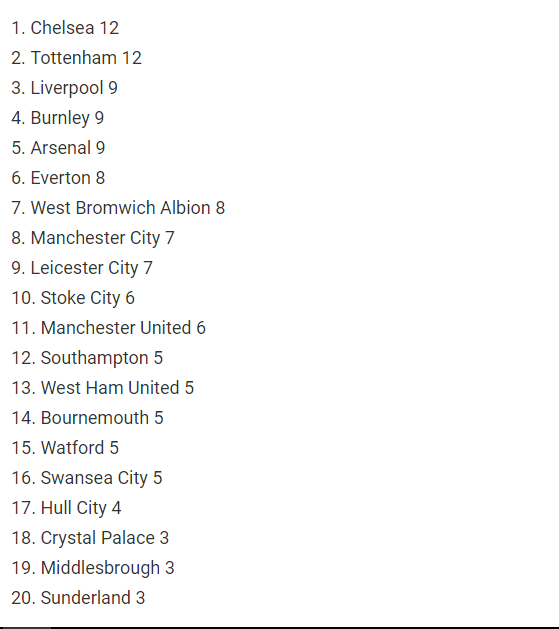Click the Watford 5 list item
This screenshot has height=629, width=559.
point(65,448)
